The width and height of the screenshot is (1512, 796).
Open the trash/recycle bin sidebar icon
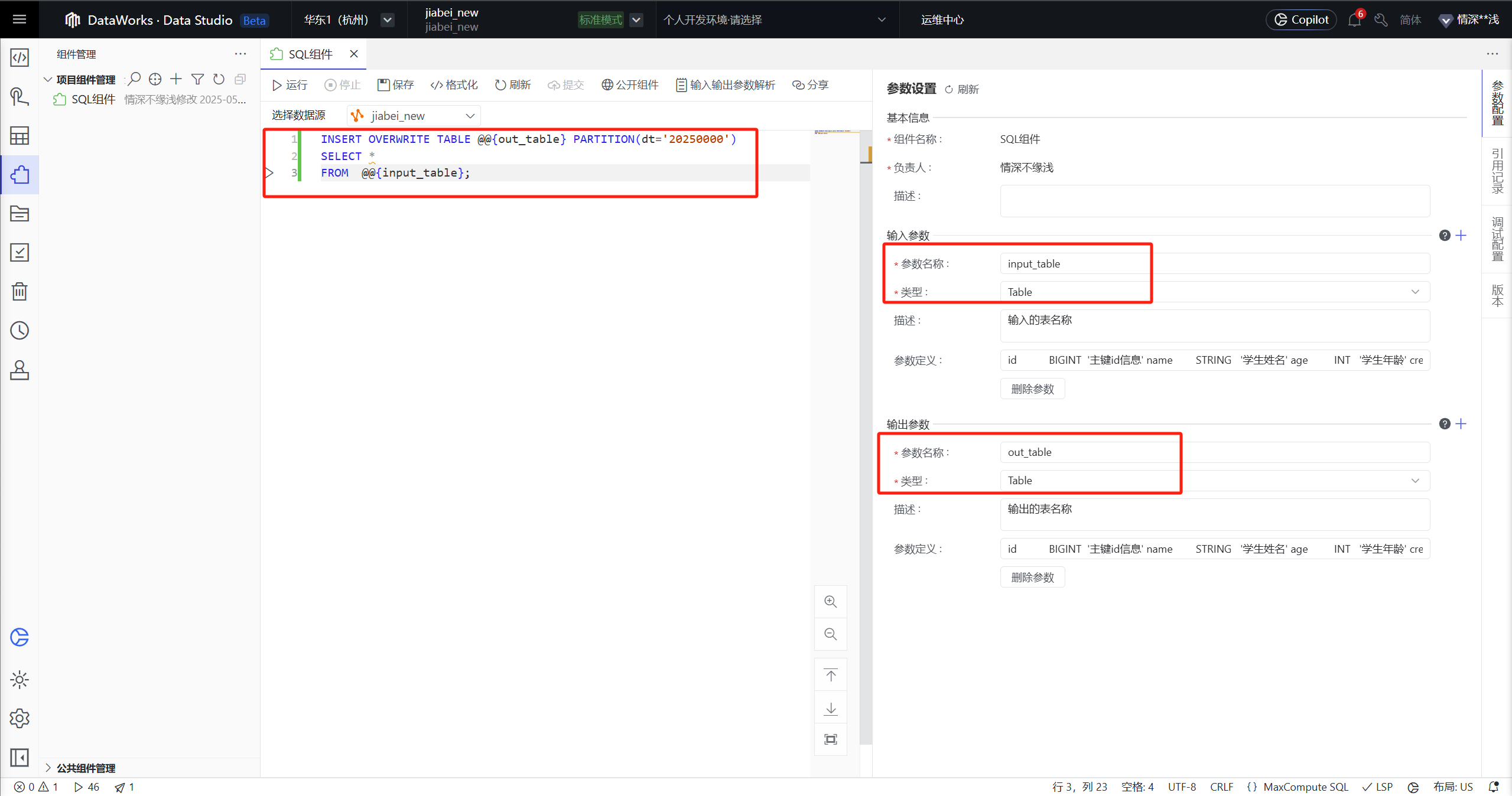(x=19, y=291)
